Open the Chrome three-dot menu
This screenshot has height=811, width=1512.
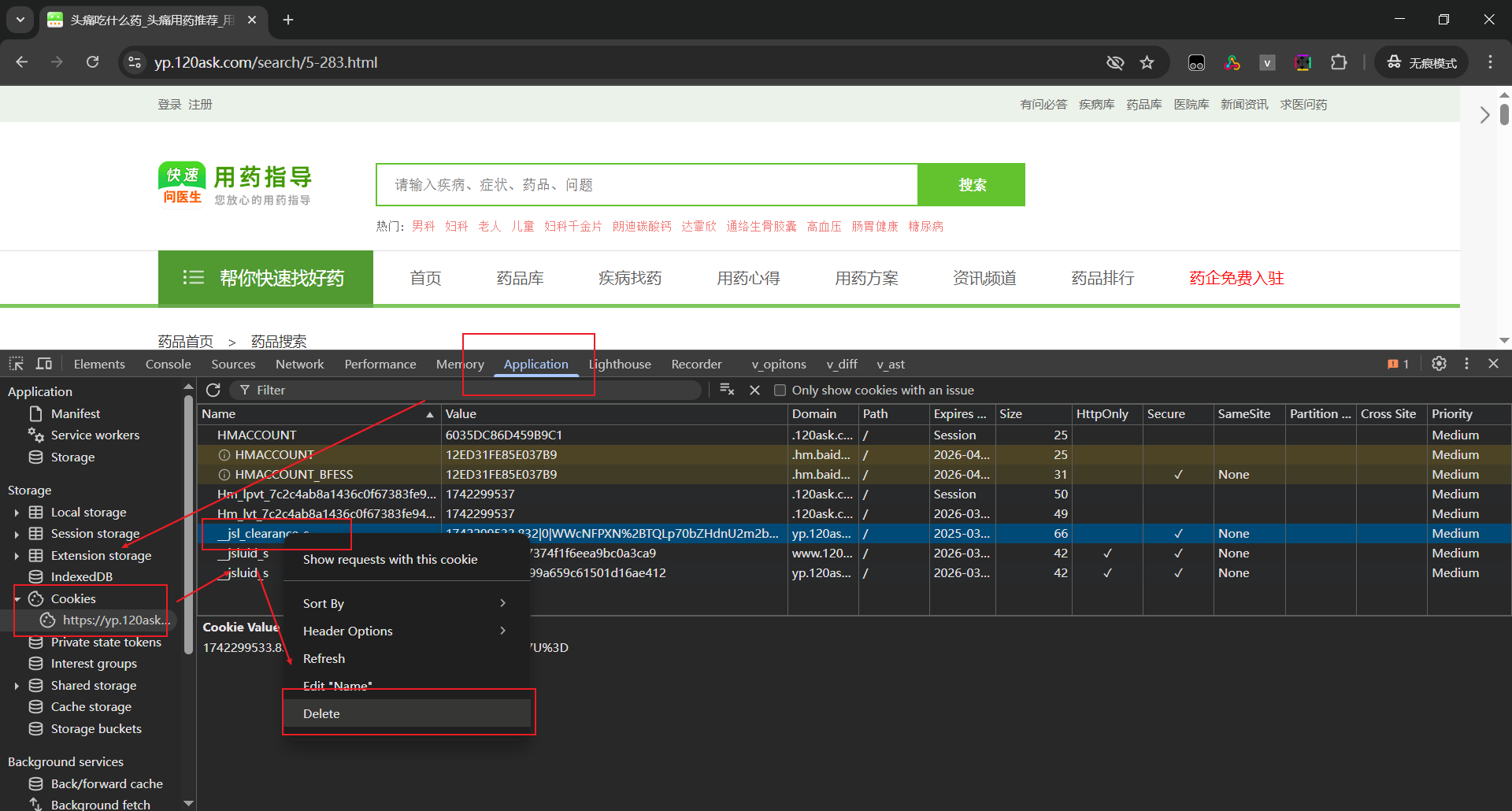coord(1490,62)
